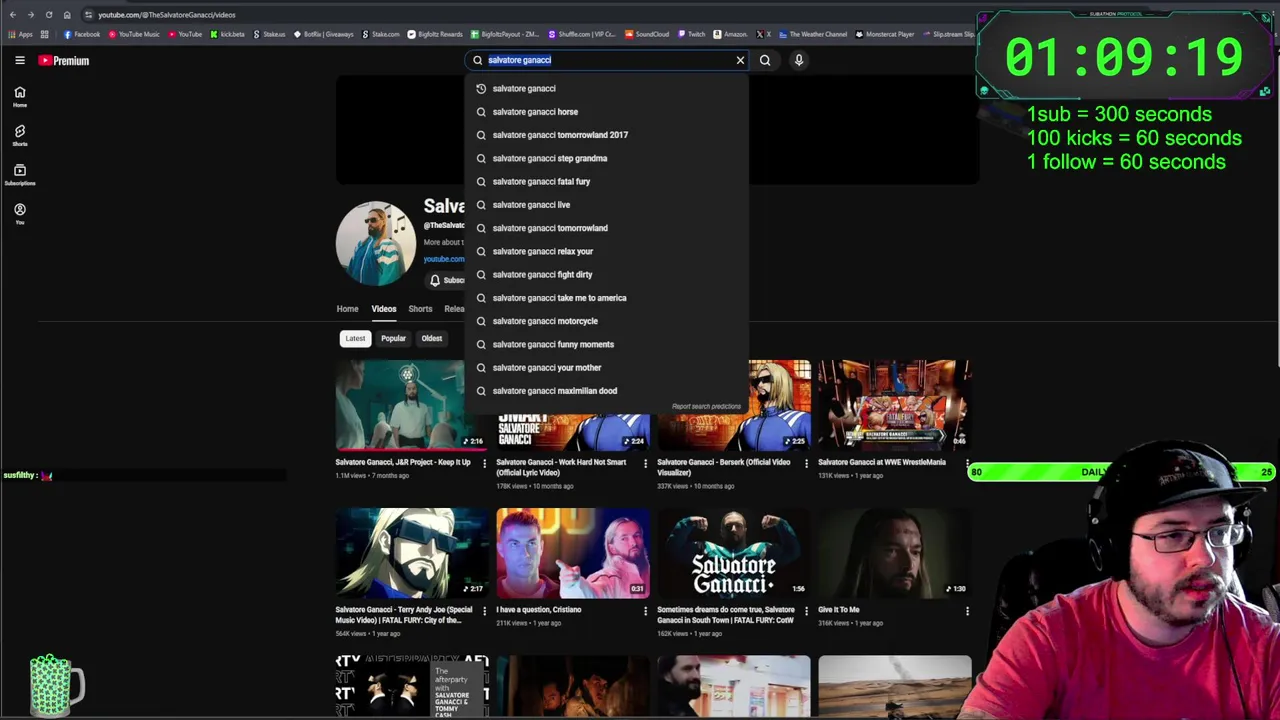Open the kick.beta bookmark
Viewport: 1280px width, 720px height.
pos(228,34)
